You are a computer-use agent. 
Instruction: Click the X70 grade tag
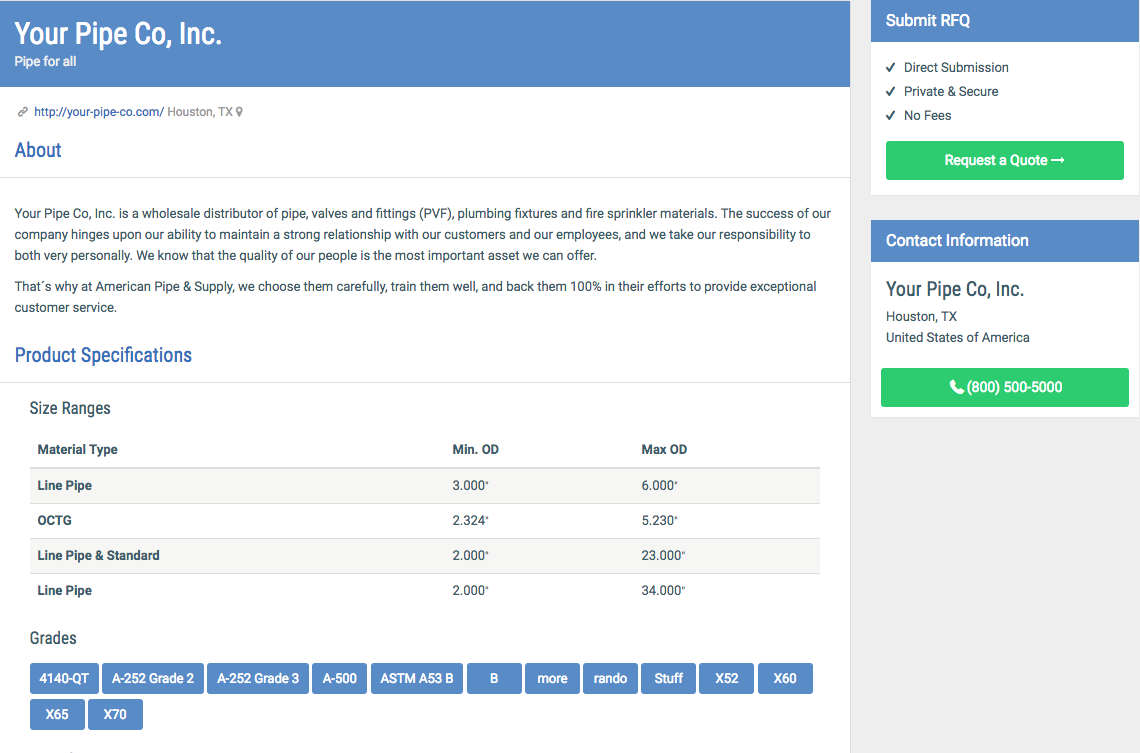pyautogui.click(x=115, y=714)
